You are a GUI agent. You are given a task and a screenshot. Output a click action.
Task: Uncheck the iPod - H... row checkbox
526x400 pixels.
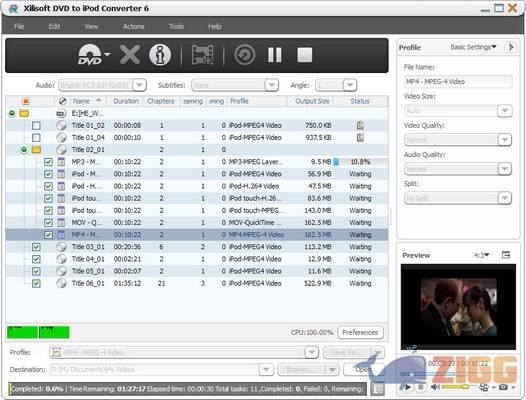click(48, 186)
